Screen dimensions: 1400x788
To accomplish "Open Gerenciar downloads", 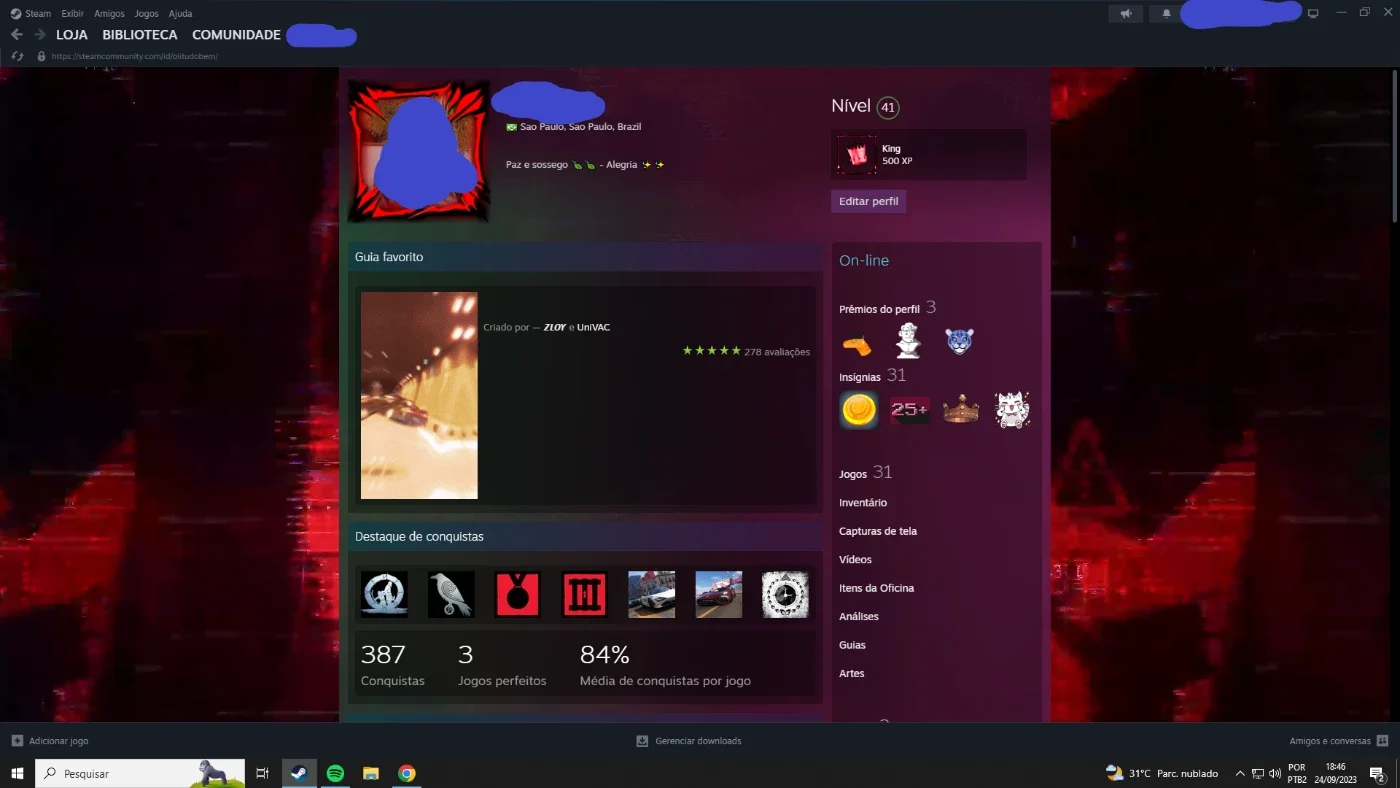I will [689, 741].
